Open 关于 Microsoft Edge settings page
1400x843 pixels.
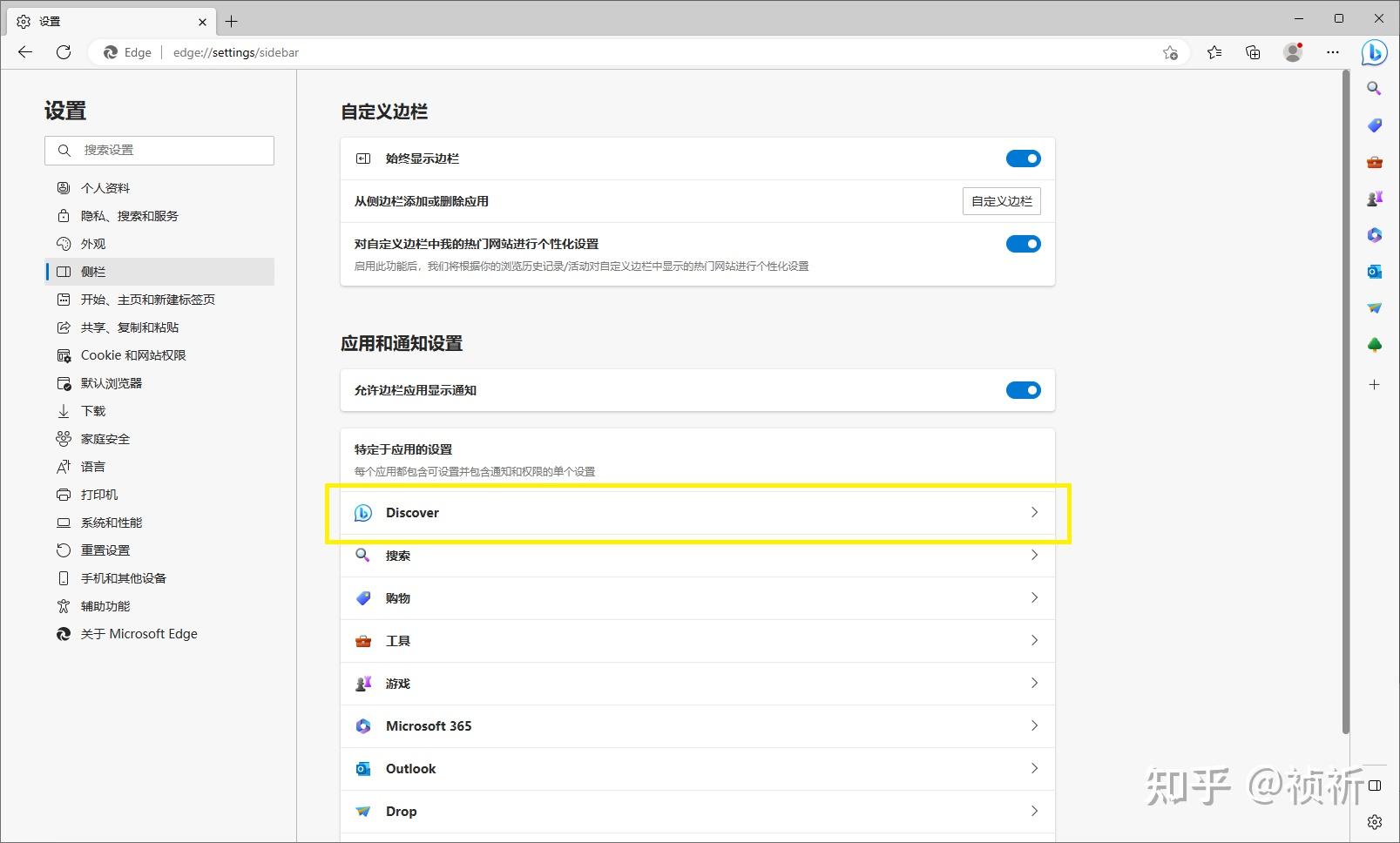pos(139,633)
